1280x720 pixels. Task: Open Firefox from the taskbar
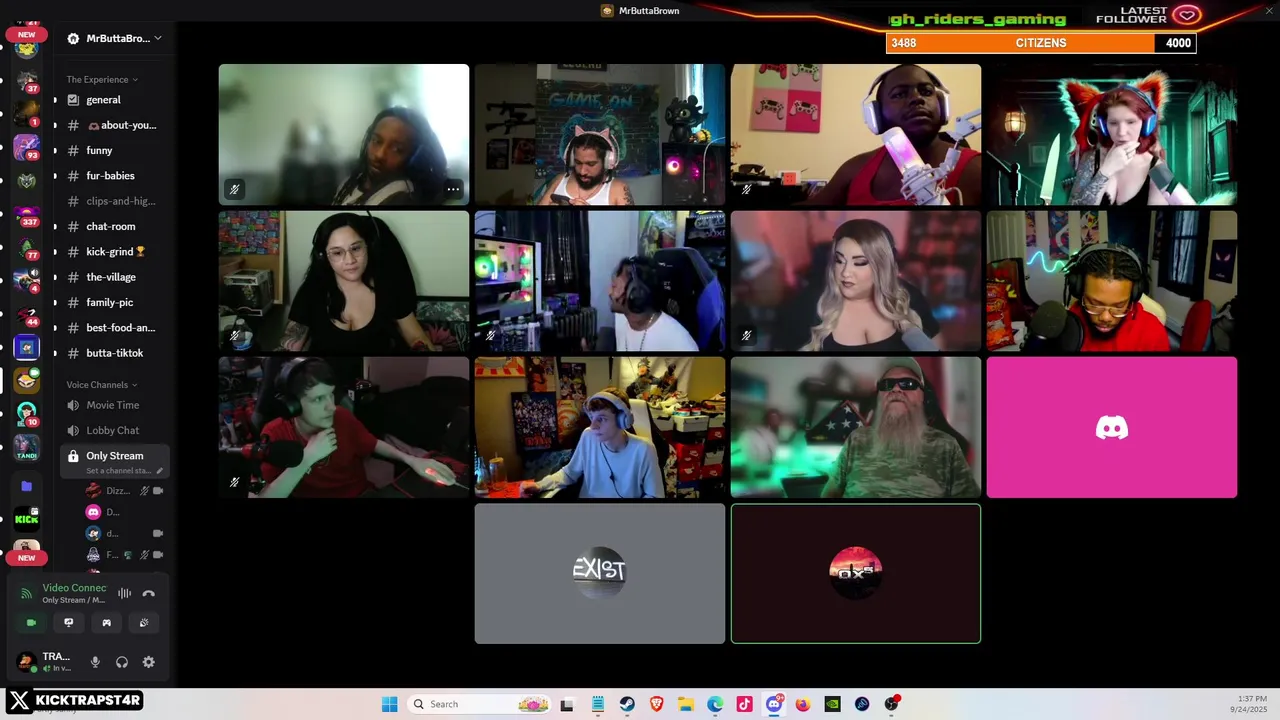pyautogui.click(x=803, y=704)
